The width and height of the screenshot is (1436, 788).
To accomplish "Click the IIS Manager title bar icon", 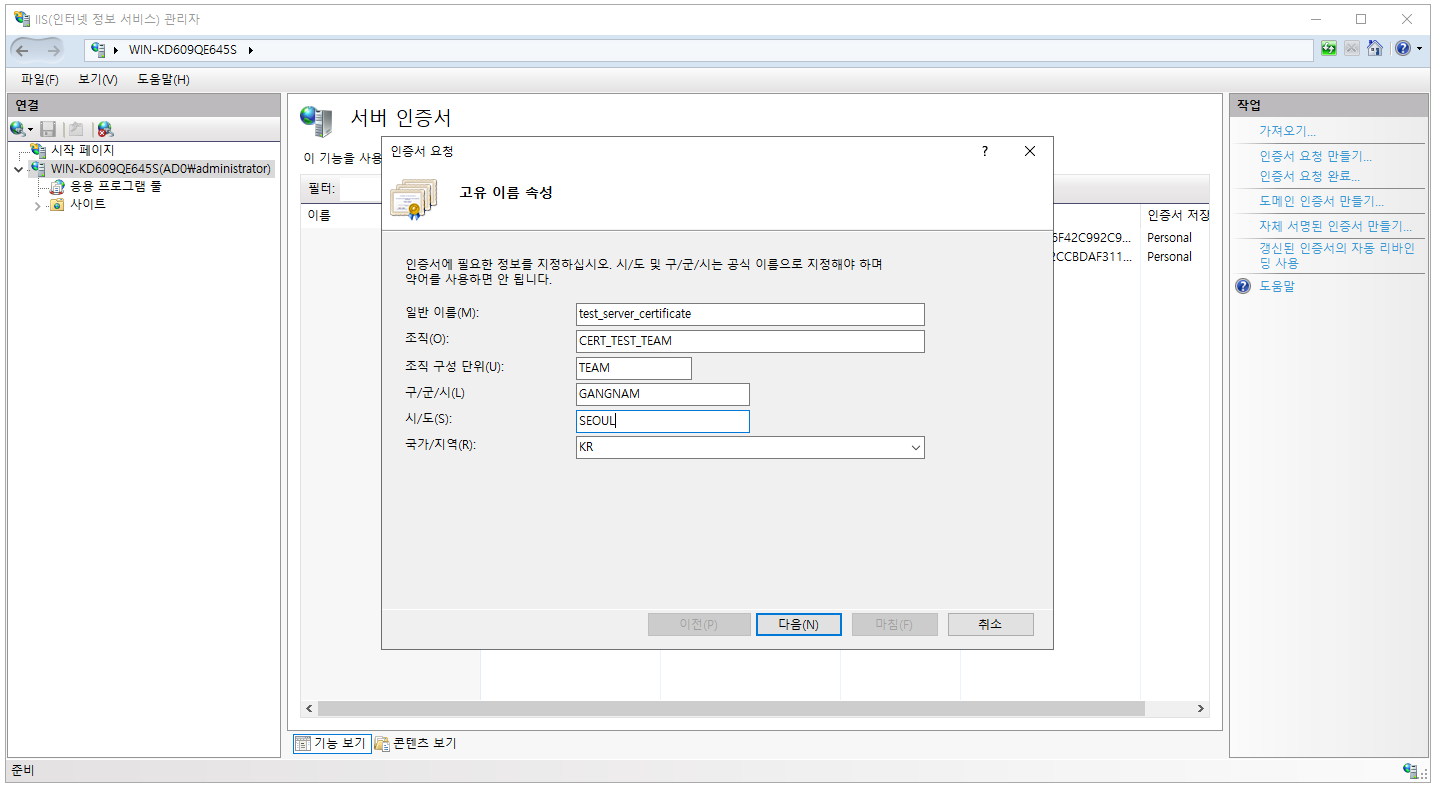I will coord(21,18).
